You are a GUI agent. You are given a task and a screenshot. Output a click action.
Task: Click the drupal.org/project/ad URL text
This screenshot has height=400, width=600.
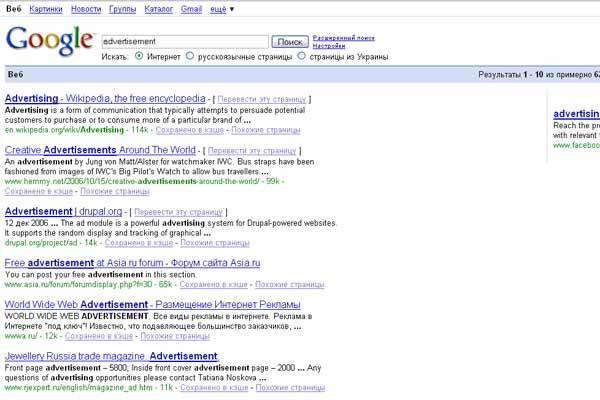[41, 243]
